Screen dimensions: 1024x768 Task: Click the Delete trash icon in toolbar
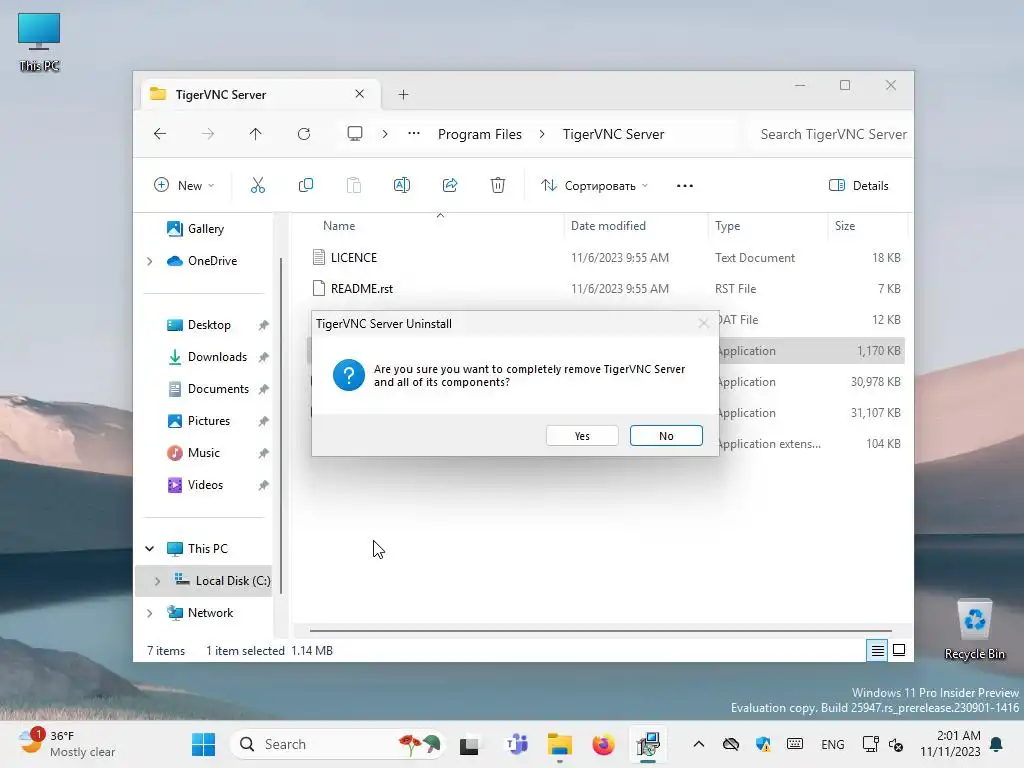(498, 185)
